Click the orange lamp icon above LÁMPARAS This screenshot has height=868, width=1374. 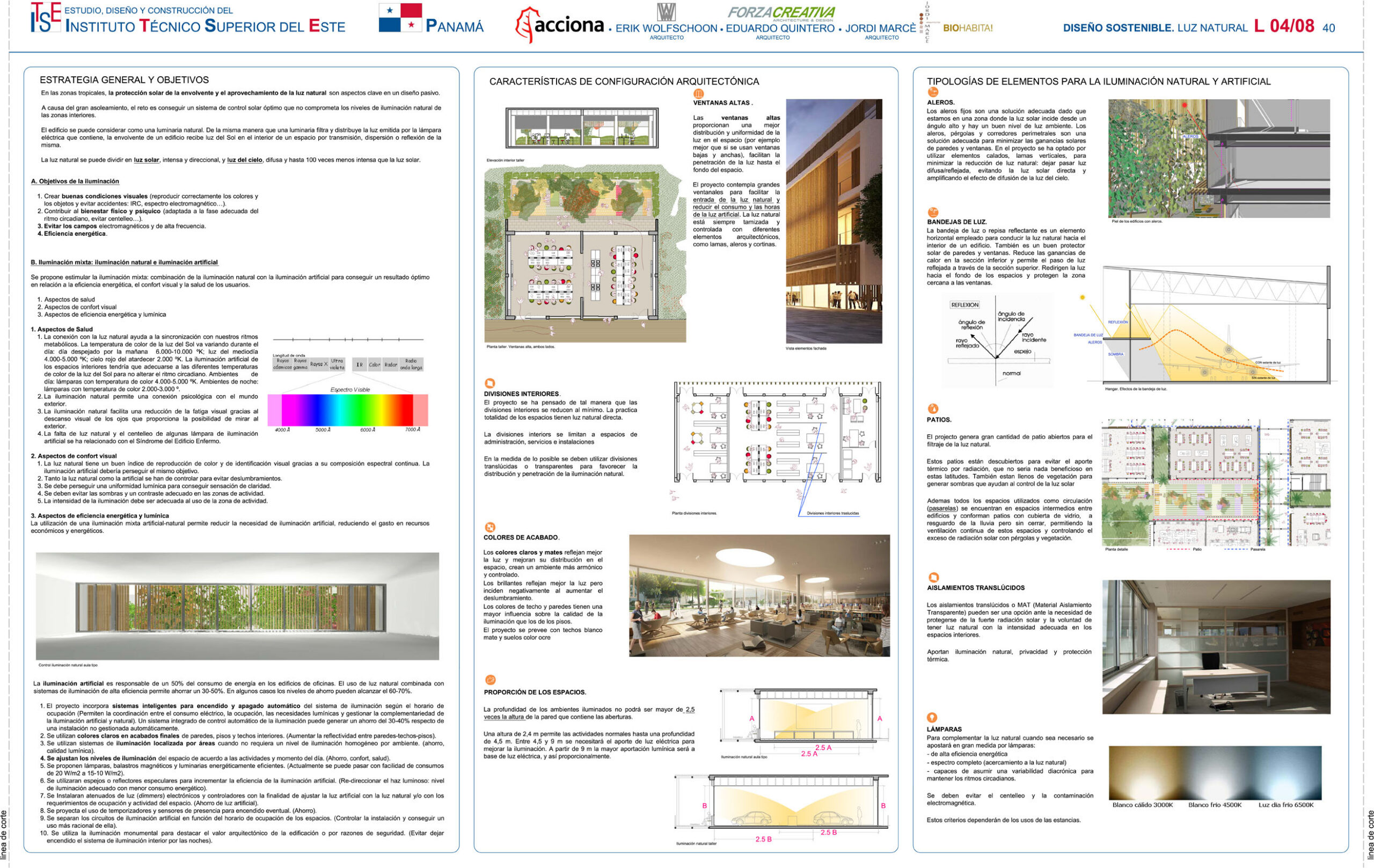tap(932, 717)
